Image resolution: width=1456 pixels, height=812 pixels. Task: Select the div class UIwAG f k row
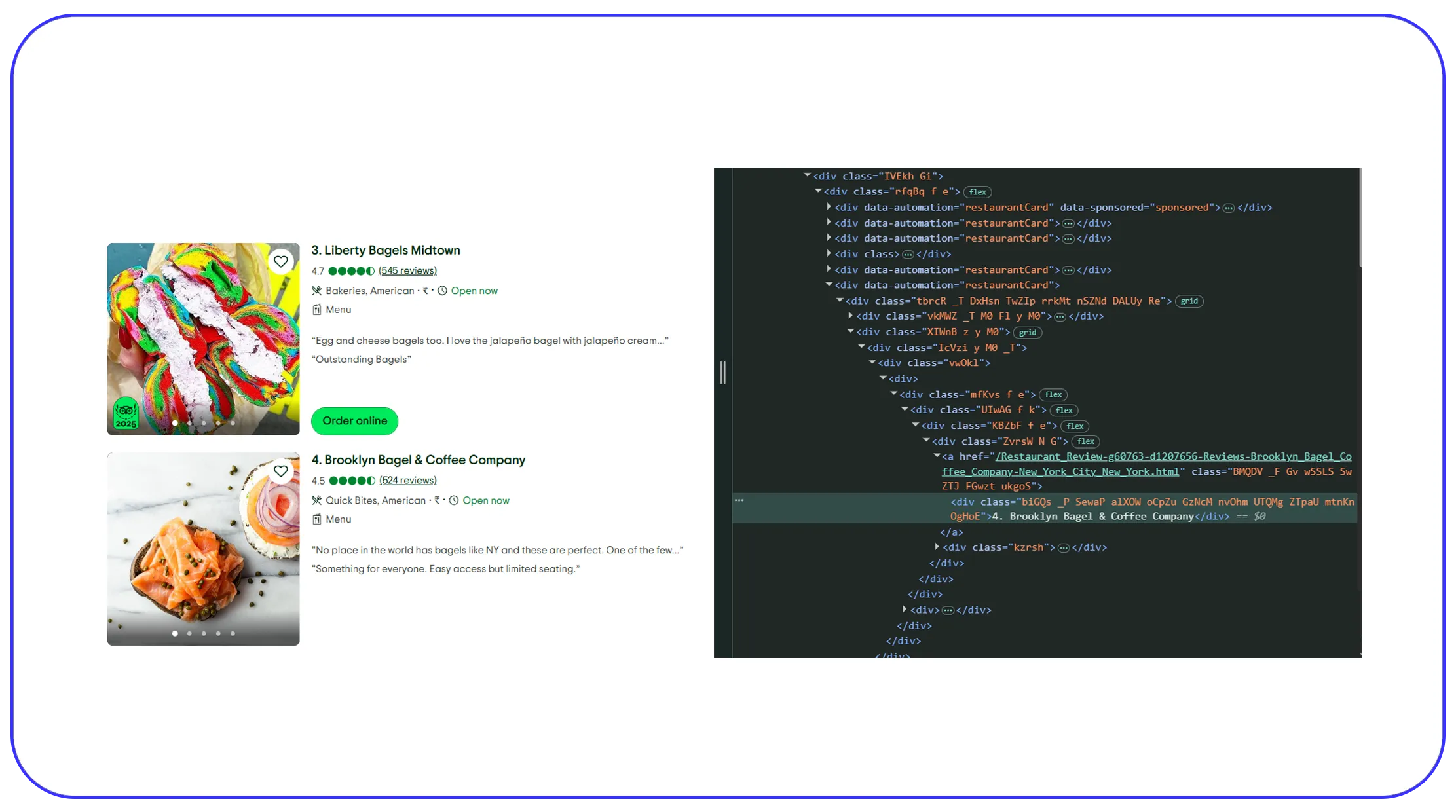coord(978,410)
